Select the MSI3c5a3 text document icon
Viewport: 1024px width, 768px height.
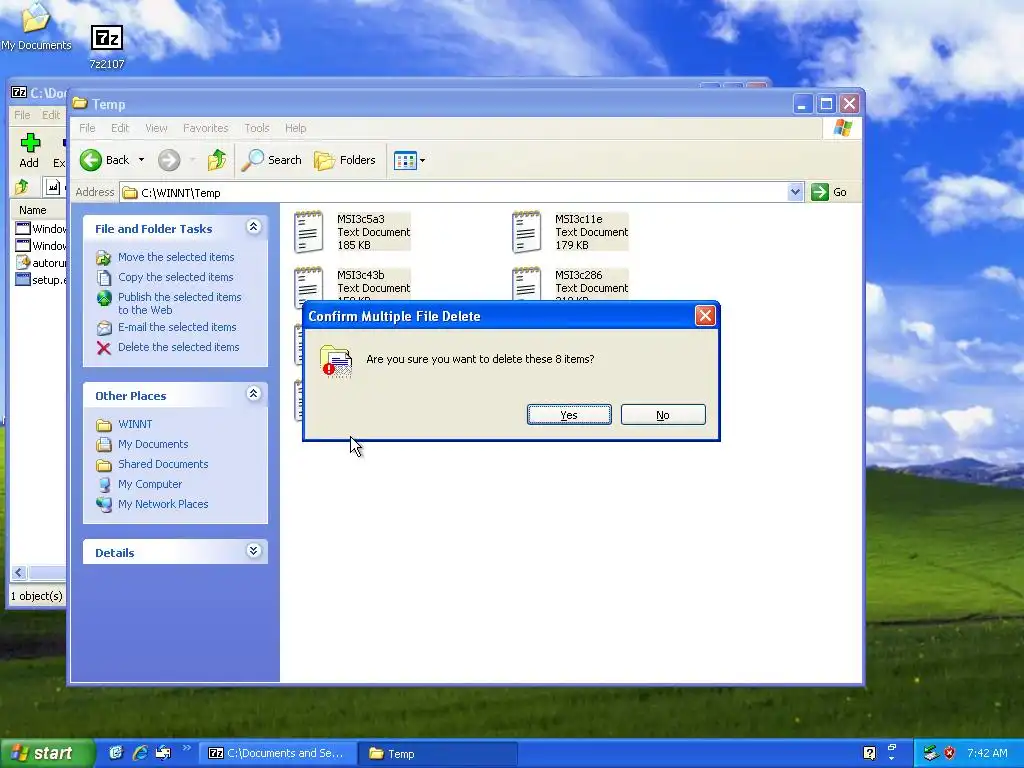click(x=308, y=232)
